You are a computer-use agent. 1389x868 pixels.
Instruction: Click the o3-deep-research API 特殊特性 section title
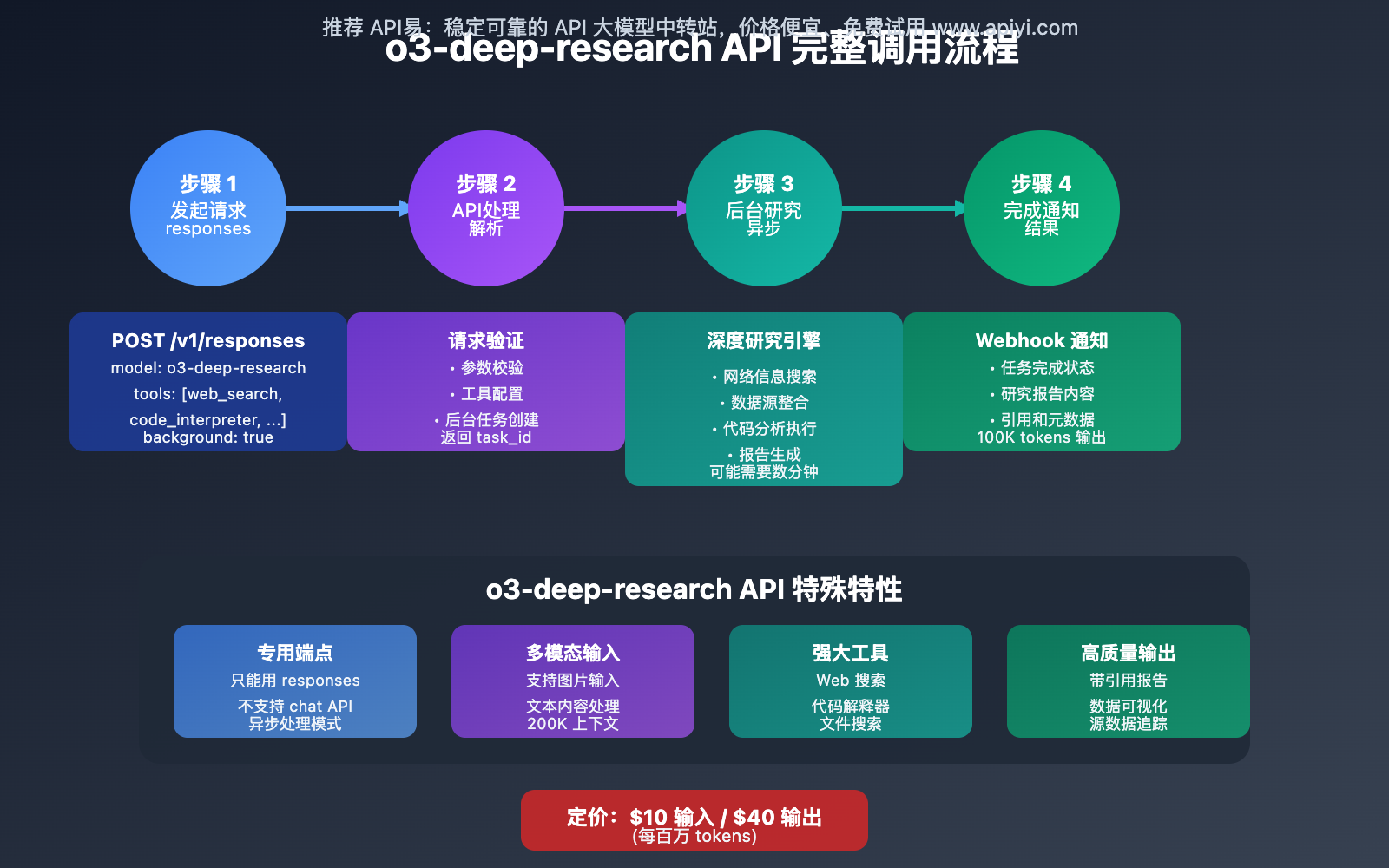[694, 589]
